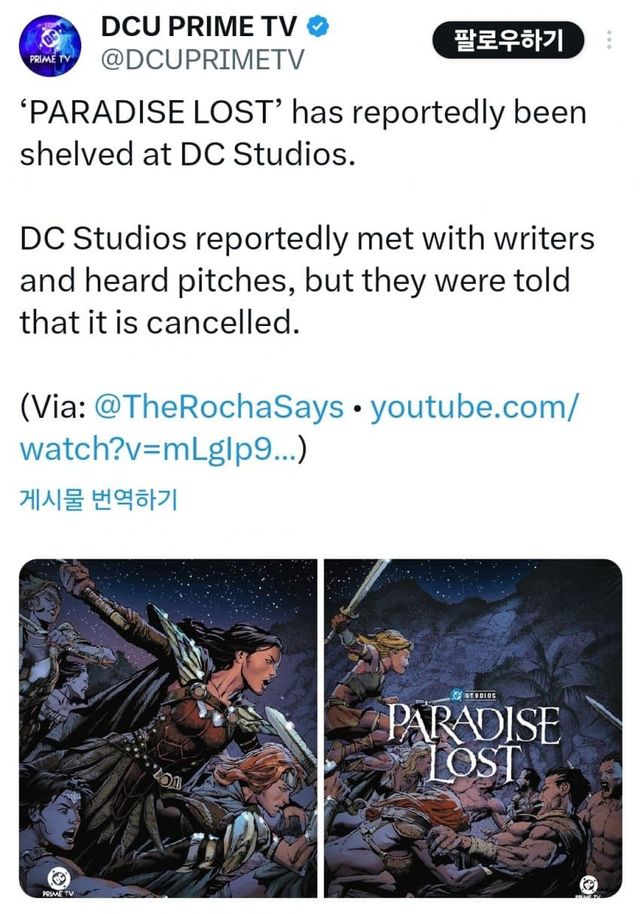Click the 'met with writers' paragraph
This screenshot has width=640, height=914.
pyautogui.click(x=307, y=280)
